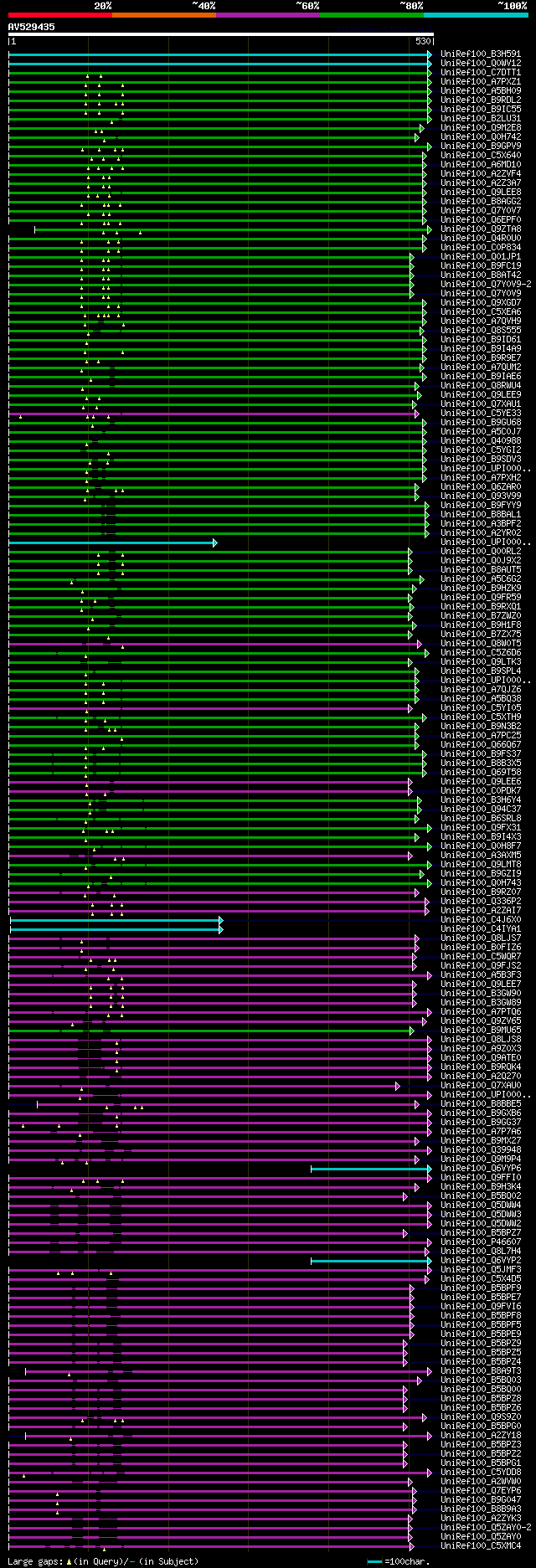Select the UniRef100_Q9LEE8 entry
536x1568 pixels.
click(481, 193)
